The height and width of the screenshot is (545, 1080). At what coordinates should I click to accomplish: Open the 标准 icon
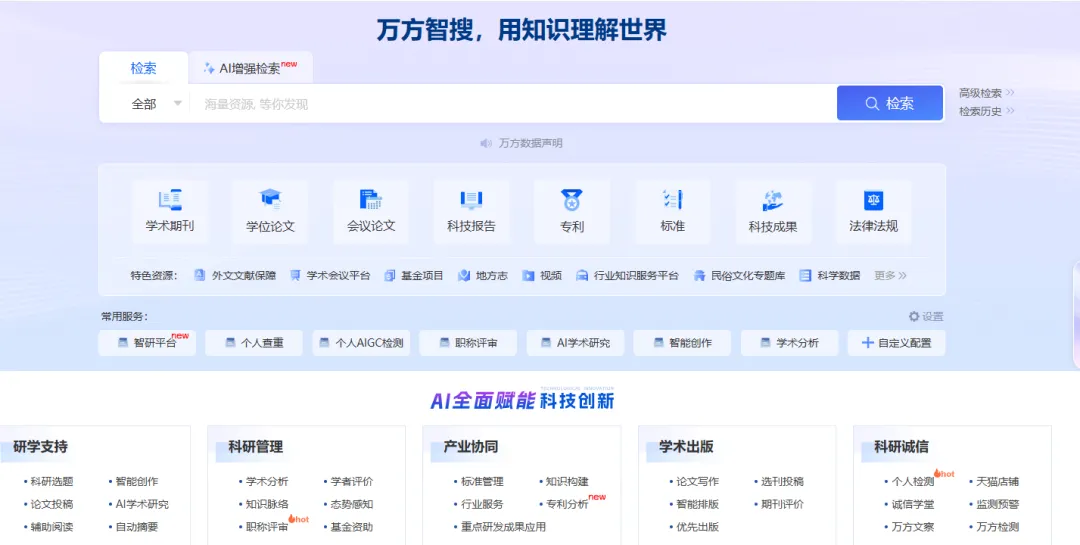click(x=672, y=200)
